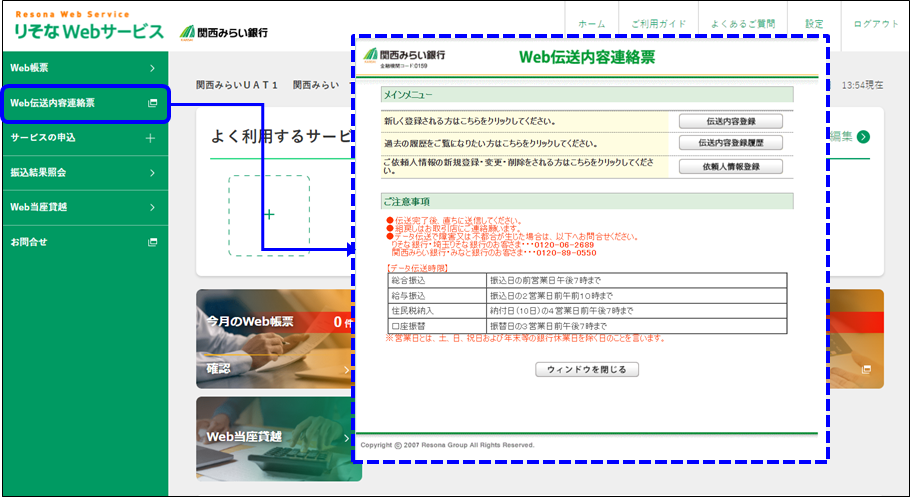Open Web伝送内容連絡票 in sidebar
910x497 pixels.
85,103
